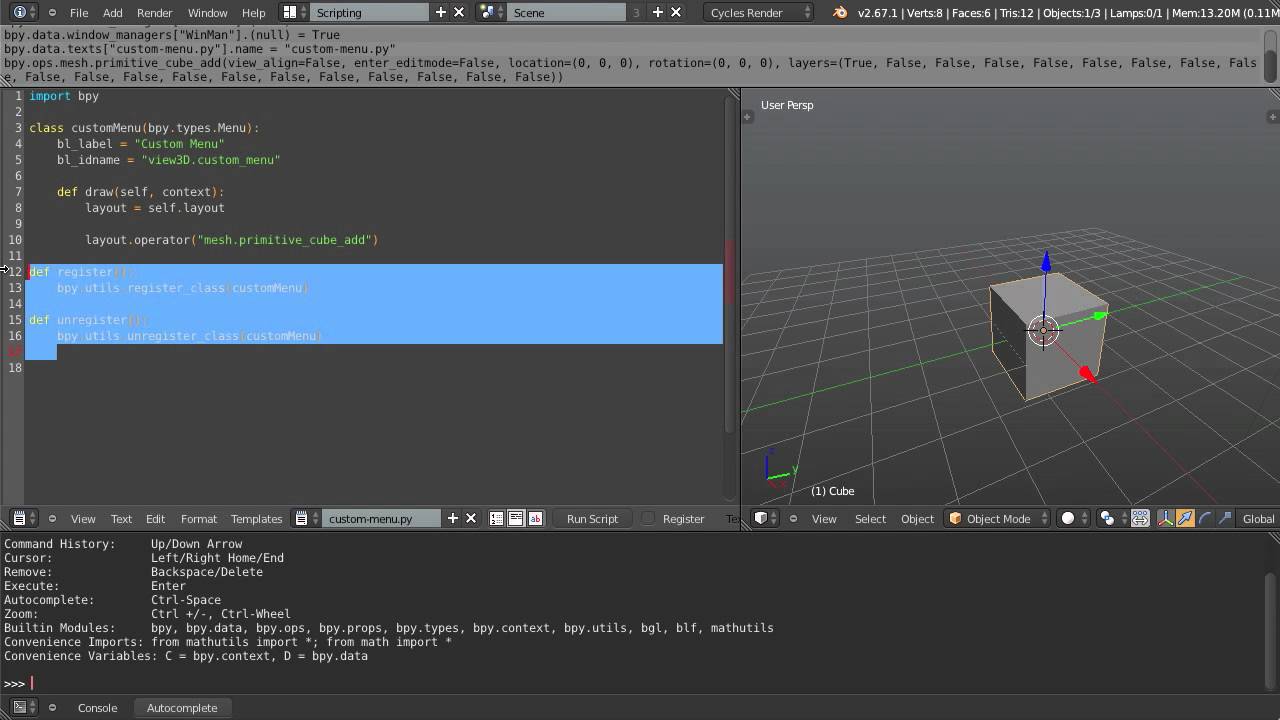Open the text editor type selector
Viewport: 1280px width, 720px height.
(x=24, y=518)
